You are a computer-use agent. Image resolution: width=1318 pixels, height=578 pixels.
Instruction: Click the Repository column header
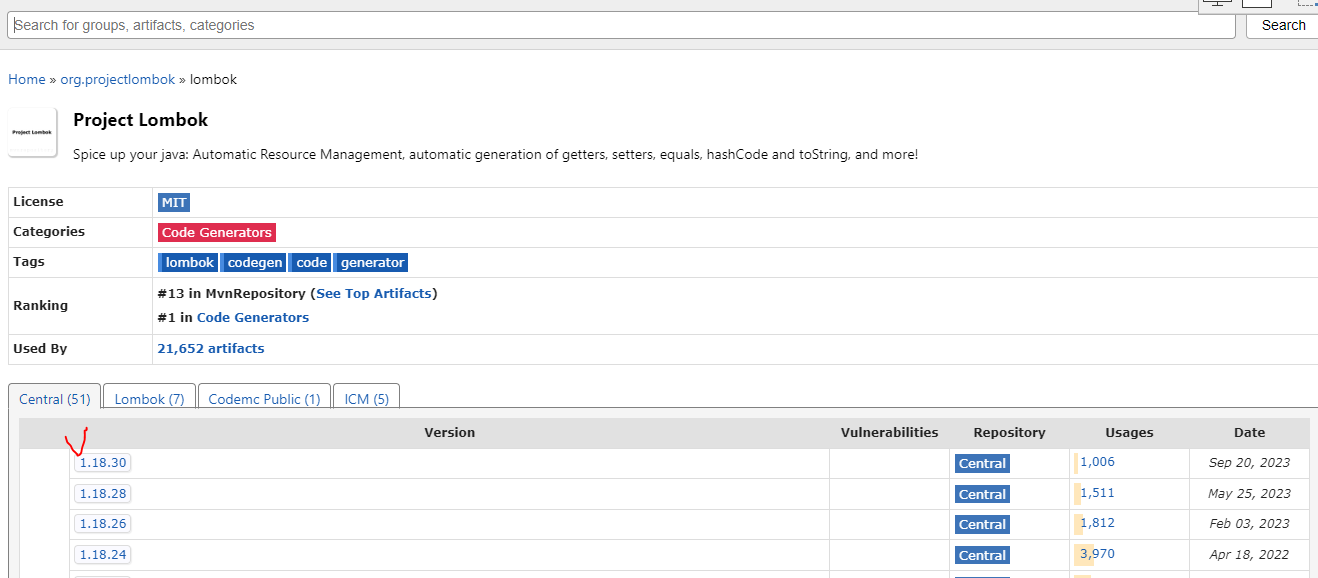click(x=1009, y=433)
